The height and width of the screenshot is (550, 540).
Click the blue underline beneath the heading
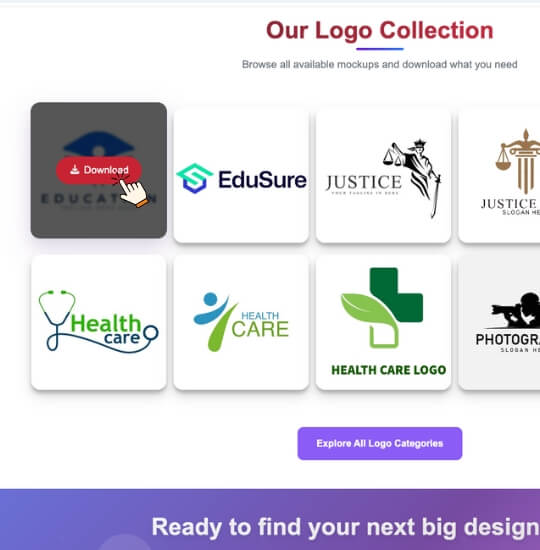(x=380, y=49)
